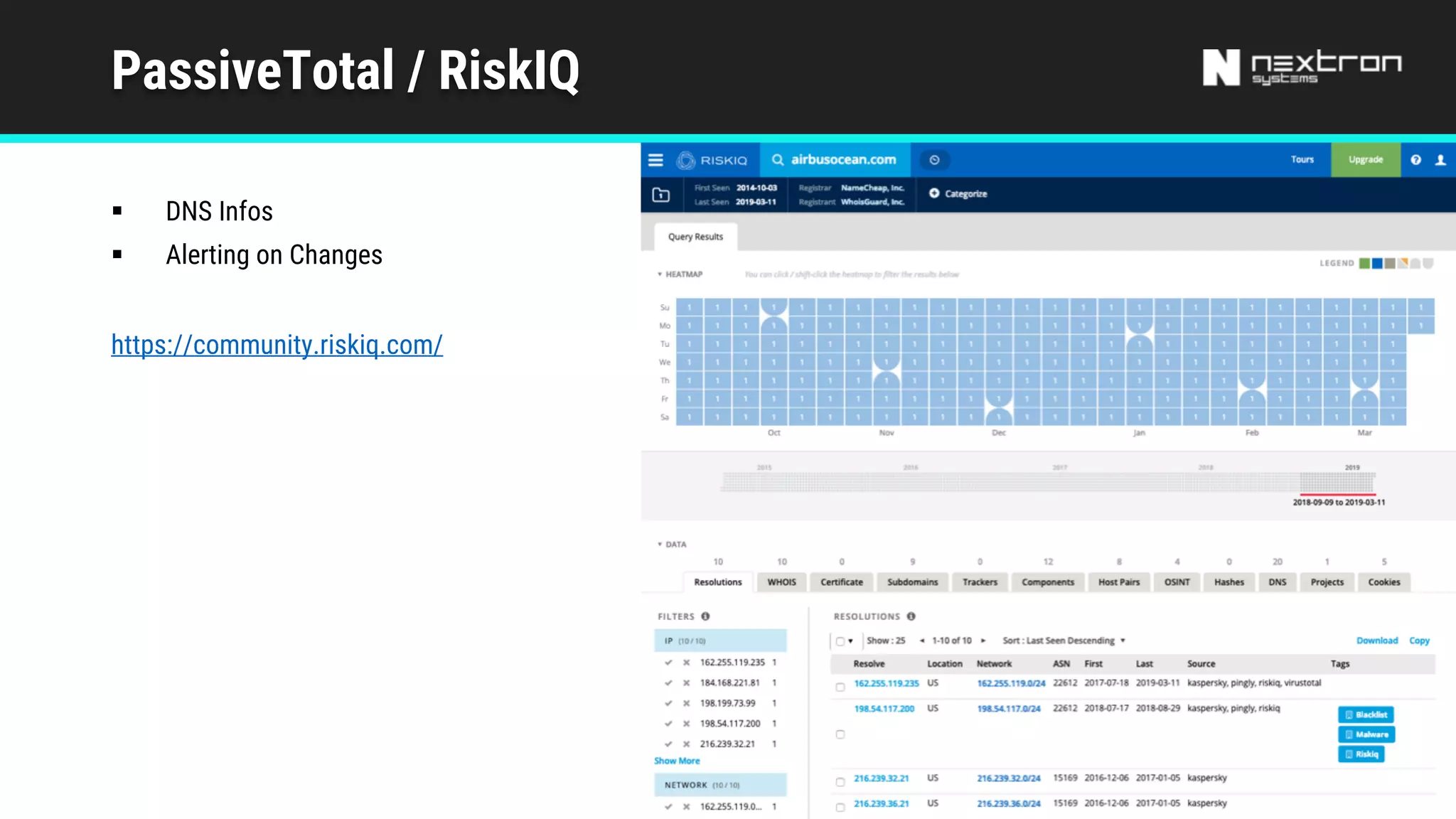Click the search magnifier icon
This screenshot has width=1456, height=819.
(778, 160)
